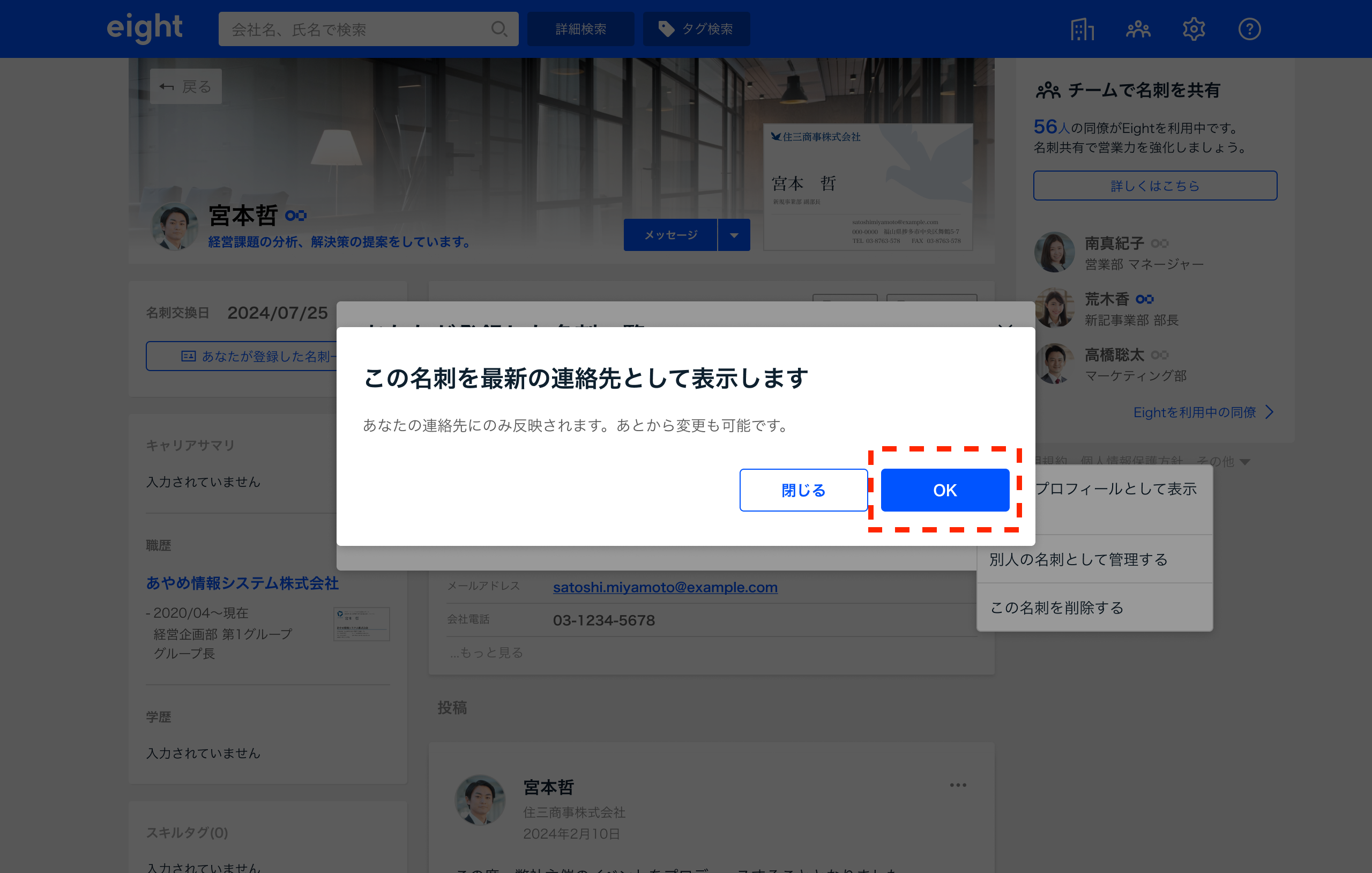The image size is (1372, 873).
Task: Open the タグ検索 button
Action: 696,29
